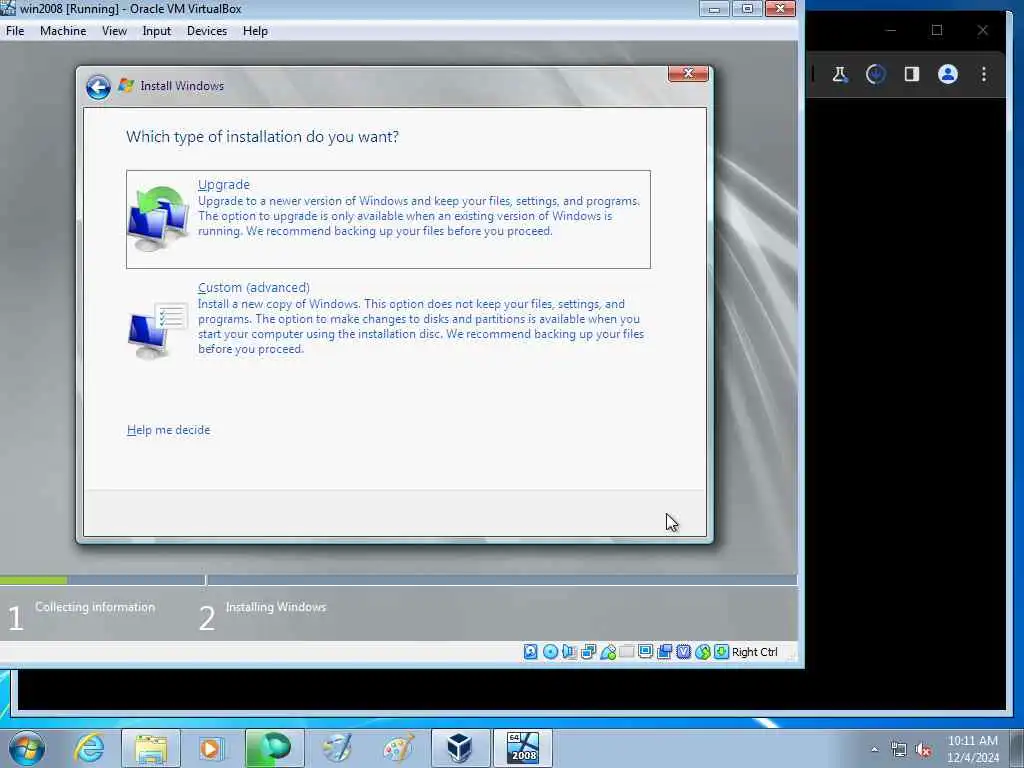Maximize the background browser window
The width and height of the screenshot is (1024, 768).
click(x=937, y=30)
